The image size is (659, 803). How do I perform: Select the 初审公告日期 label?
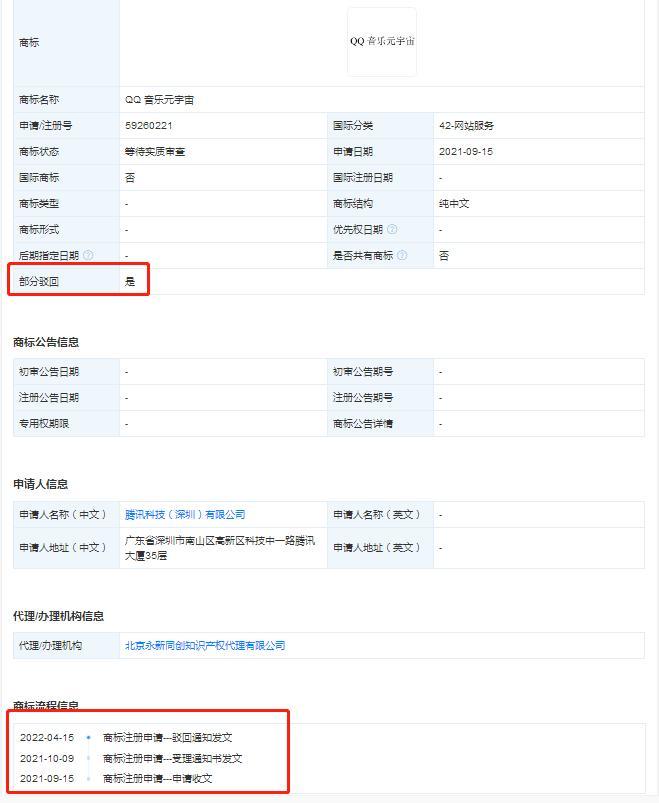pos(49,371)
